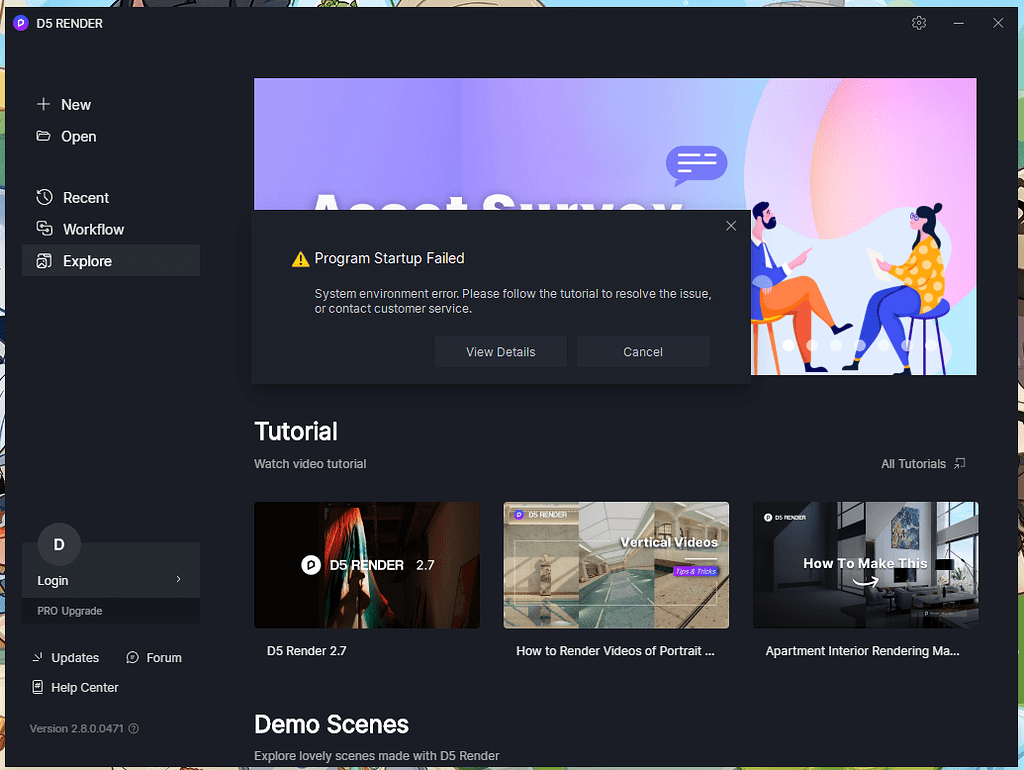Close the Program Startup Failed dialog
Screen dimensions: 1024x770
(731, 226)
